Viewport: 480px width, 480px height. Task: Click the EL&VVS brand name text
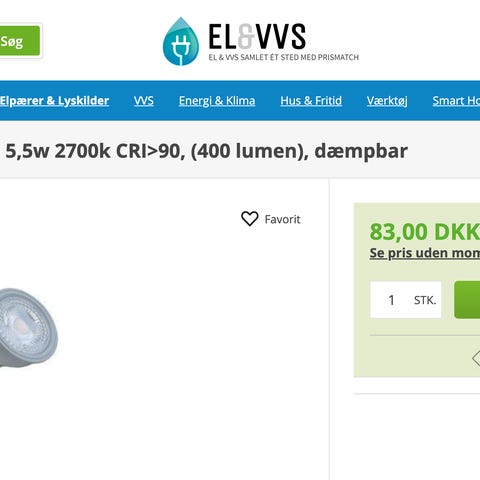pyautogui.click(x=257, y=37)
